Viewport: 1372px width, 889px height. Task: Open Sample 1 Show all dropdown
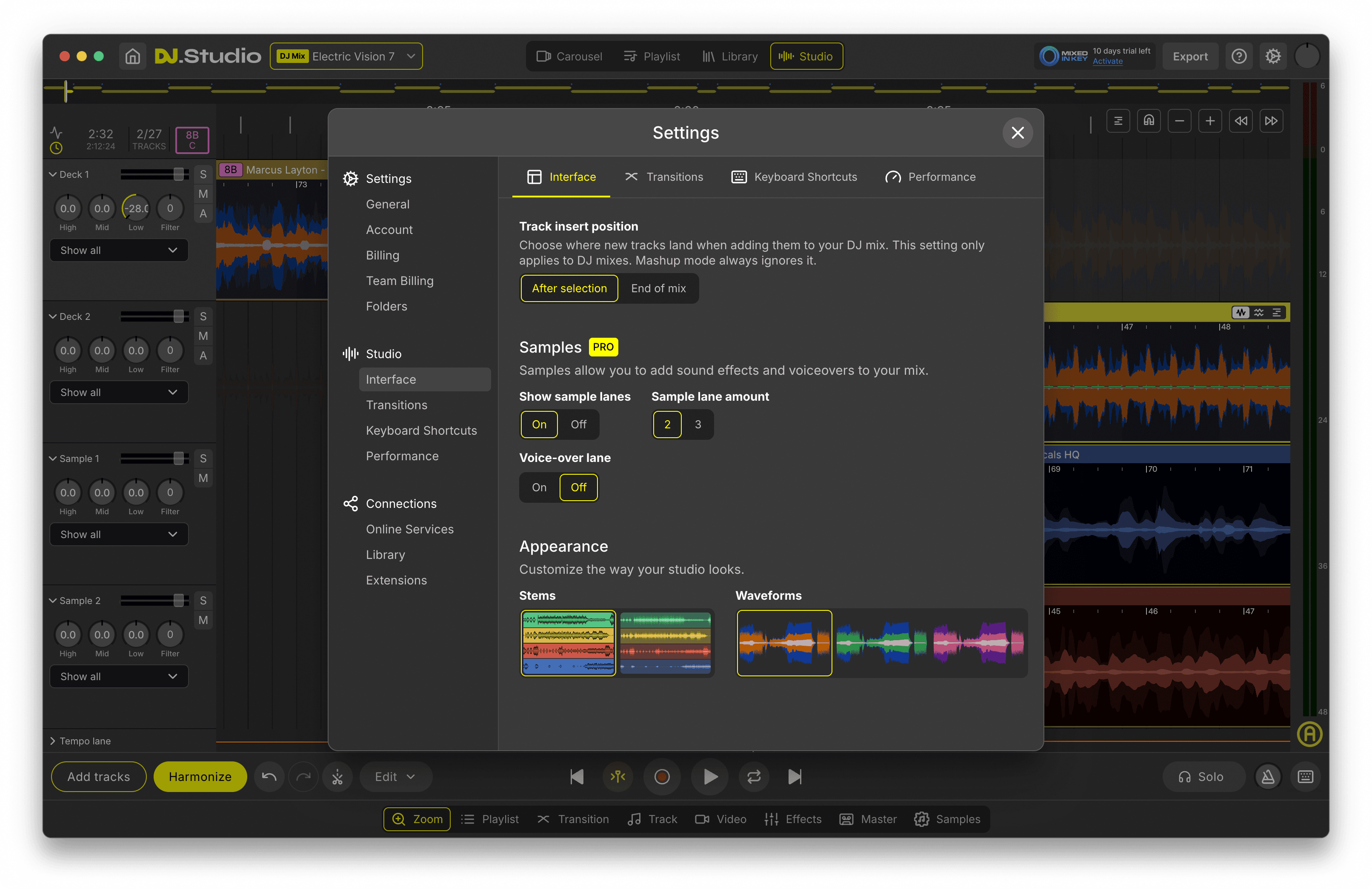[x=119, y=534]
